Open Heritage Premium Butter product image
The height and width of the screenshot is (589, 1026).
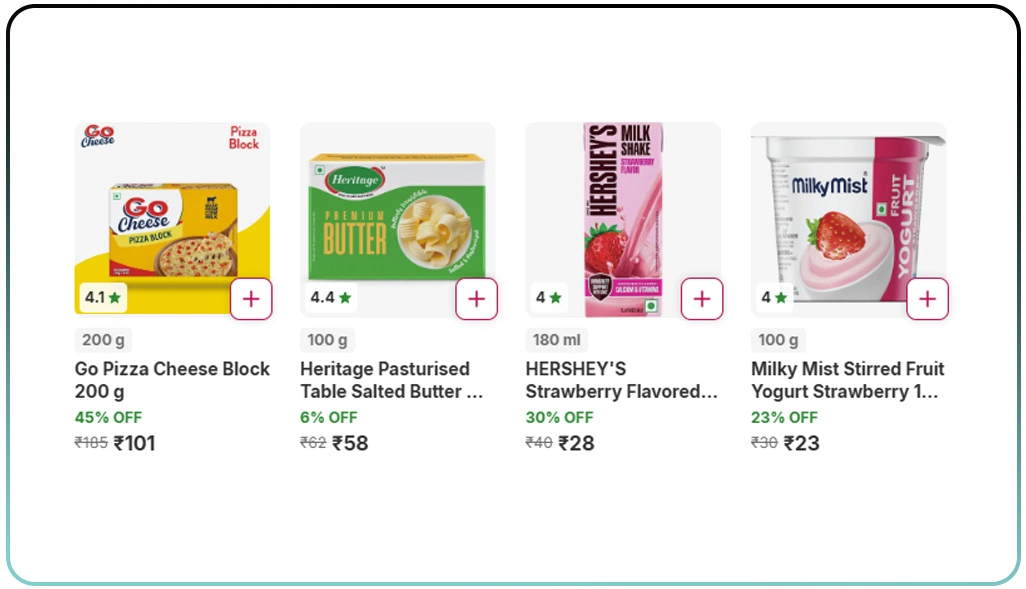coord(398,210)
